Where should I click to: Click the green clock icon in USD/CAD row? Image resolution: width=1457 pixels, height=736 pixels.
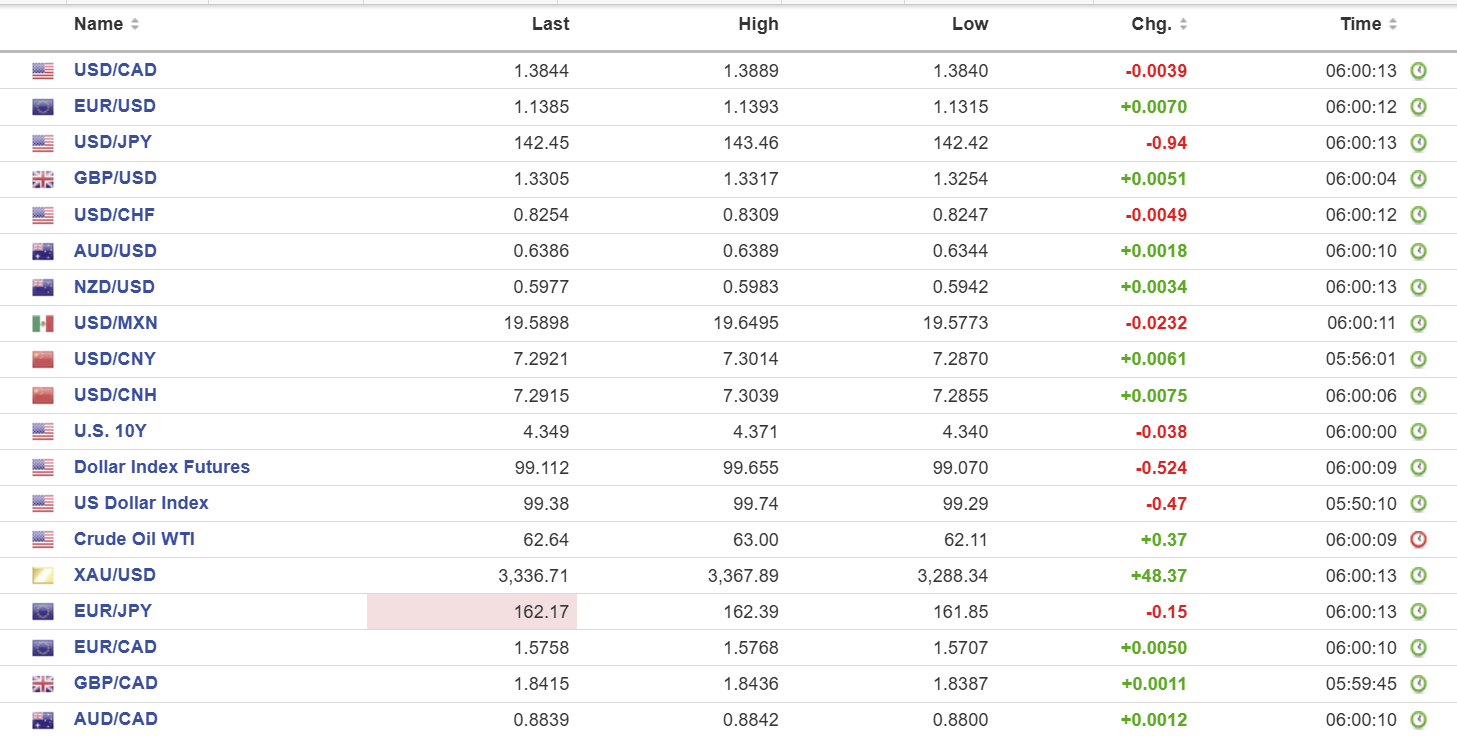[1418, 71]
